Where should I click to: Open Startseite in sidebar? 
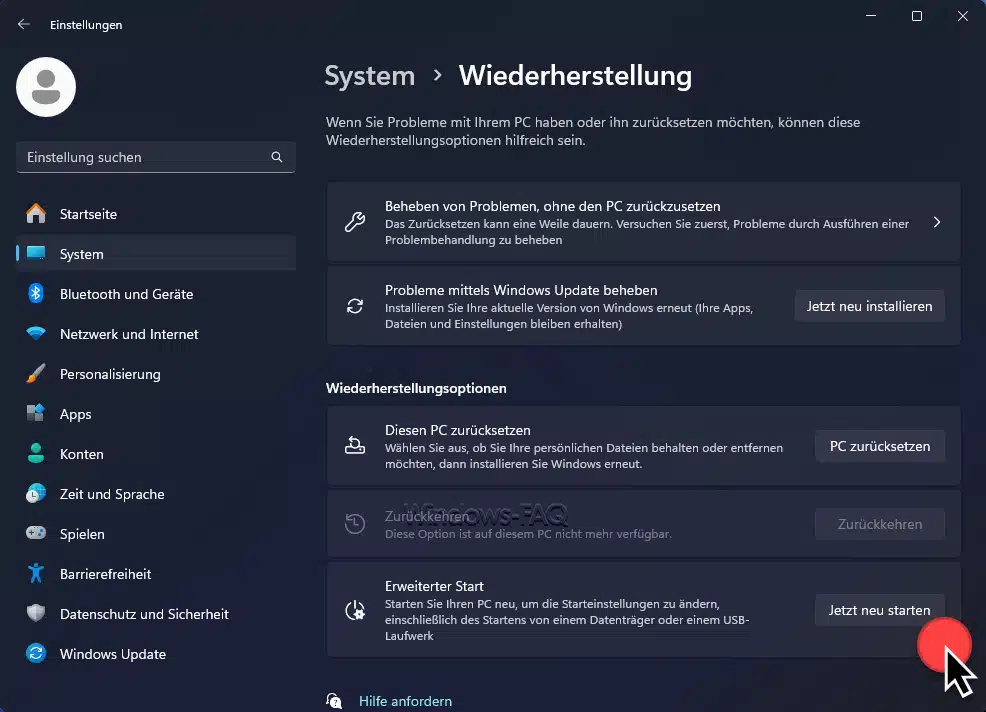pyautogui.click(x=156, y=214)
